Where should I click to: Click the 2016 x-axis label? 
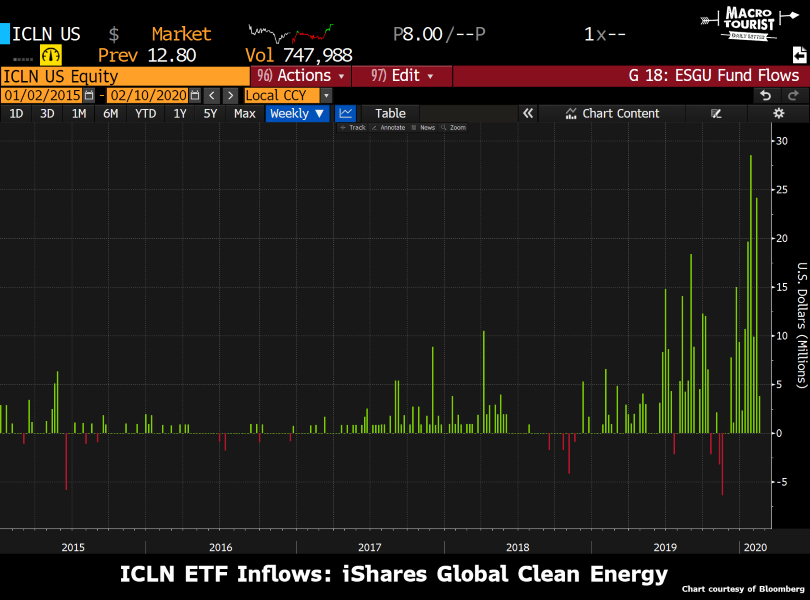[221, 547]
